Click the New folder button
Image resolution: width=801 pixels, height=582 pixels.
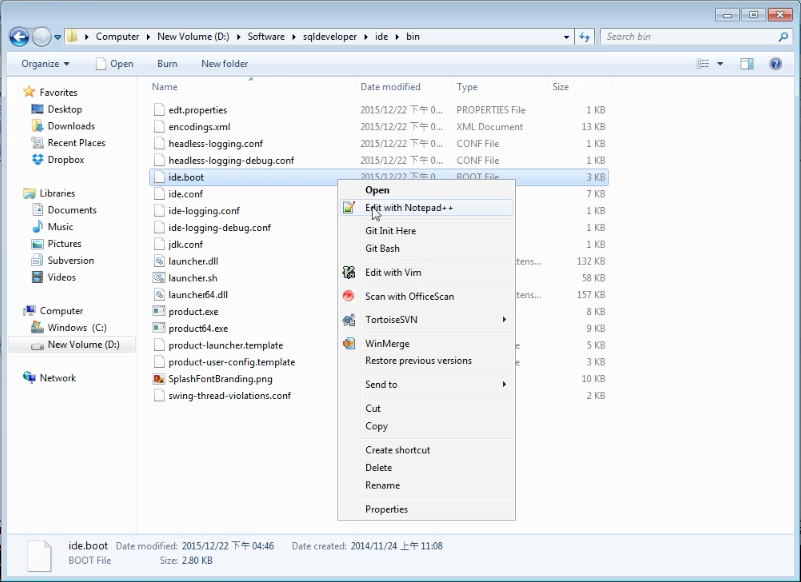click(224, 64)
